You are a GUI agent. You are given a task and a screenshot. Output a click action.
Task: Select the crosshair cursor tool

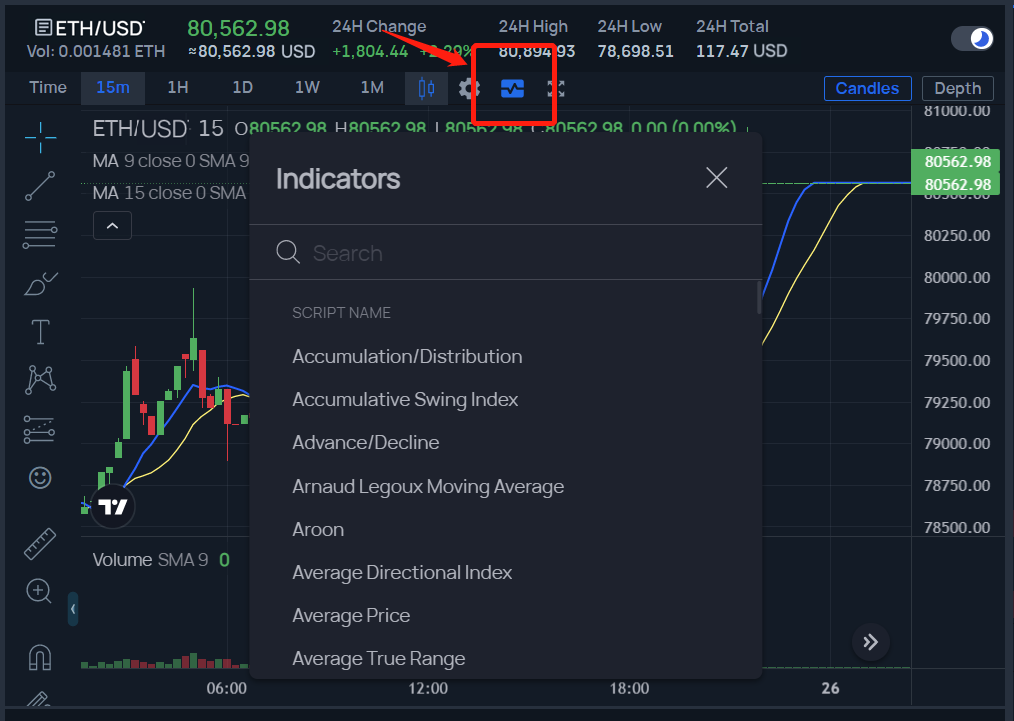(x=40, y=137)
